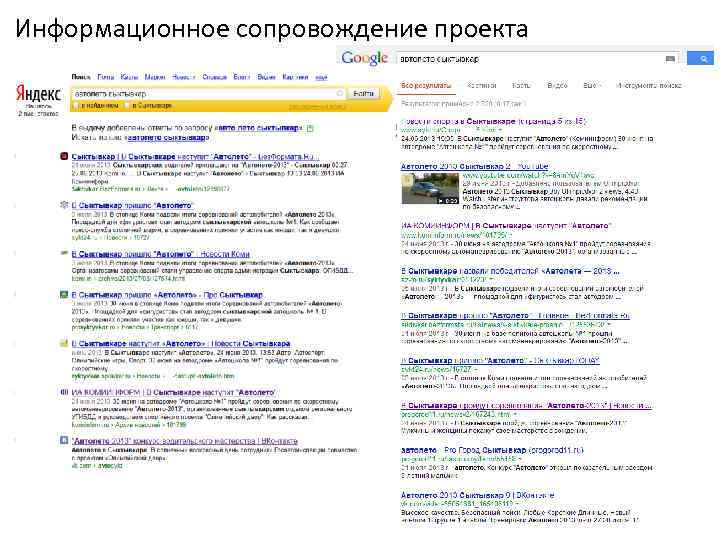Switch to Google "Карты" tab
The image size is (720, 540).
[x=521, y=85]
